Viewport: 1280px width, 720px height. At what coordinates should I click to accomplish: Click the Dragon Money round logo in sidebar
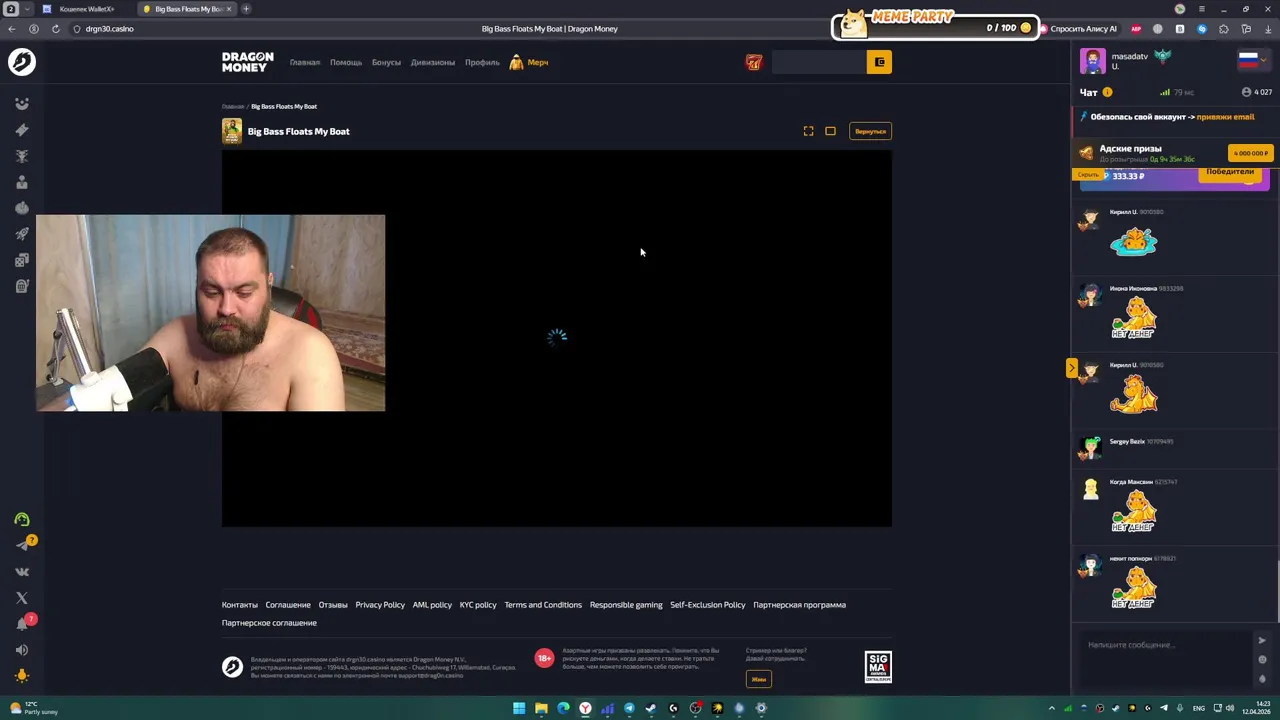(21, 62)
